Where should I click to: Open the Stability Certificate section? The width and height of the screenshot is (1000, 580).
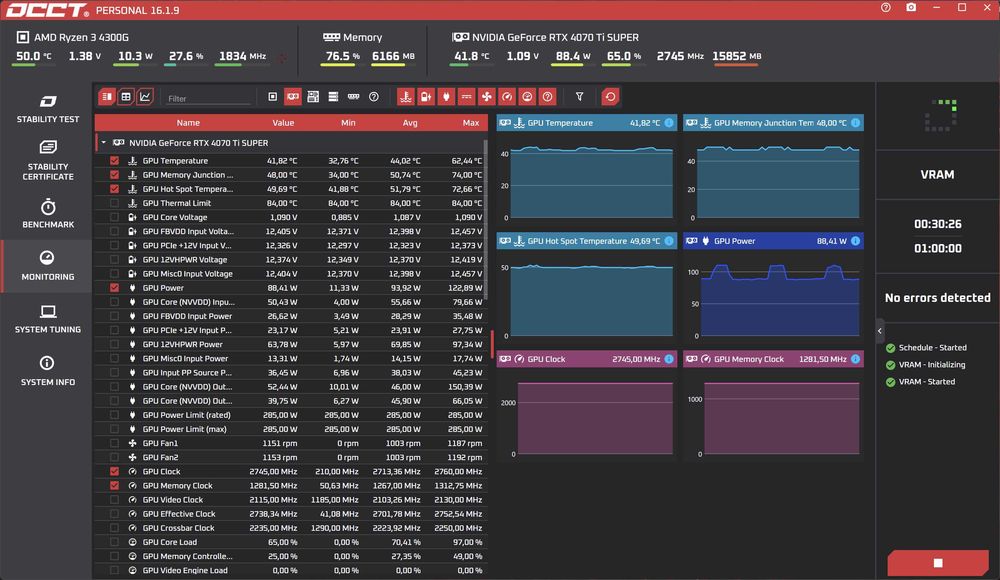(x=48, y=160)
